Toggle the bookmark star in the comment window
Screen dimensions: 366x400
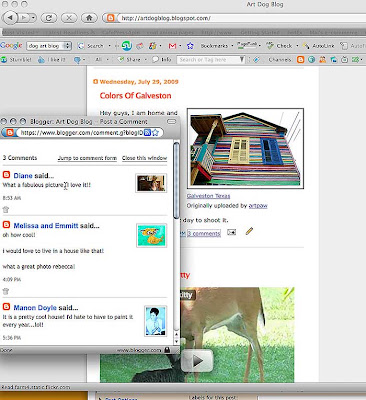pyautogui.click(x=156, y=133)
